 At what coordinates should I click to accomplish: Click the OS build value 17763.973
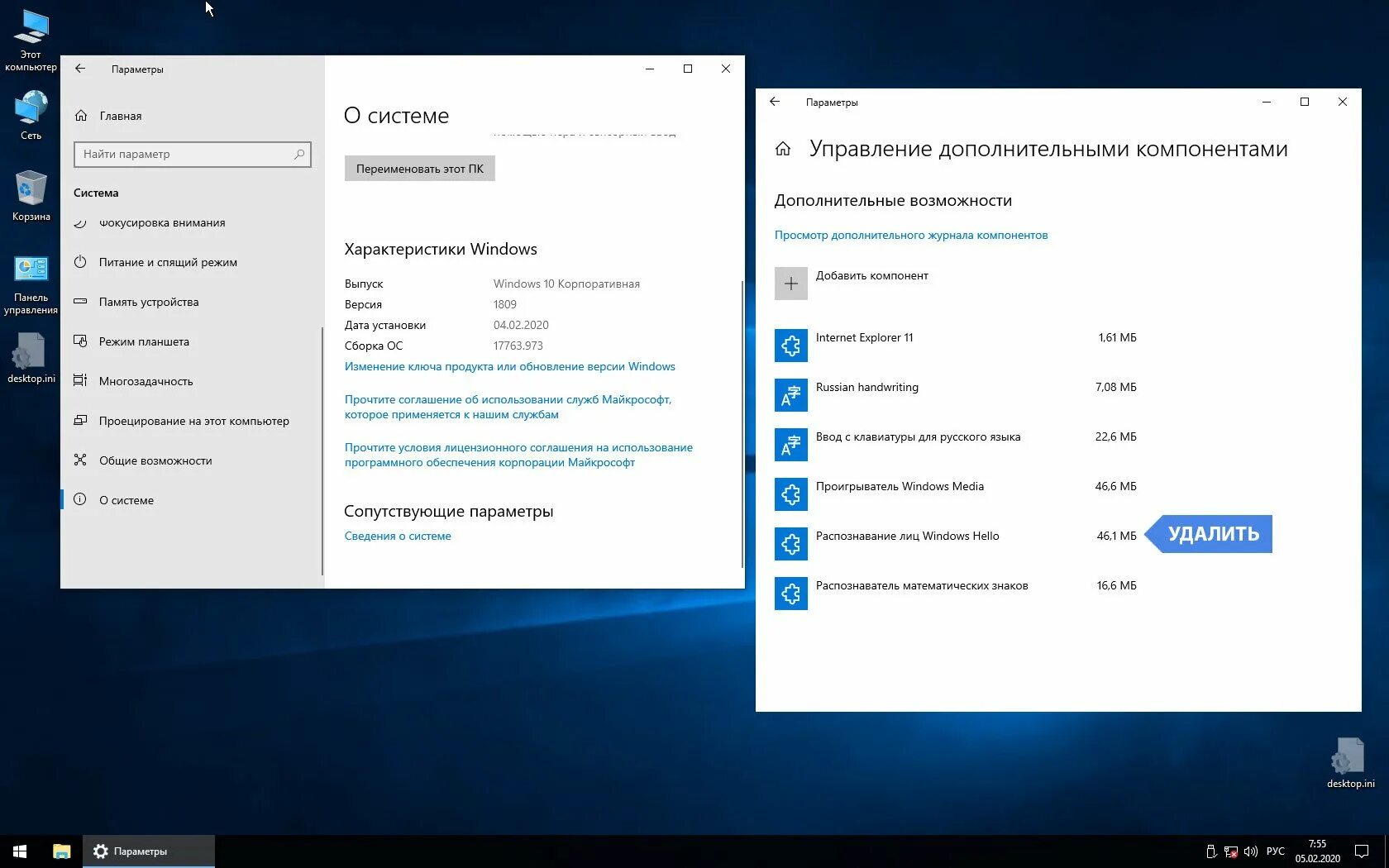(518, 346)
